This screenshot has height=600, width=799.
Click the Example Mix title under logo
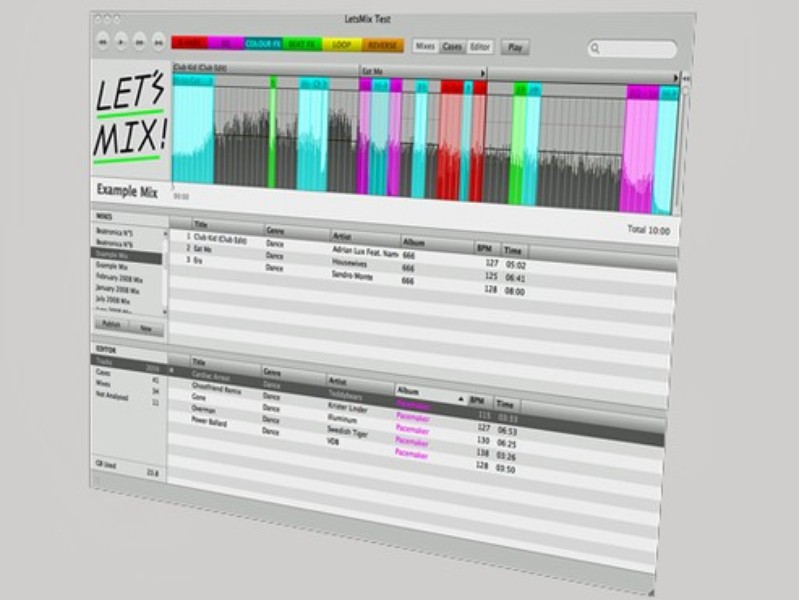tap(127, 191)
